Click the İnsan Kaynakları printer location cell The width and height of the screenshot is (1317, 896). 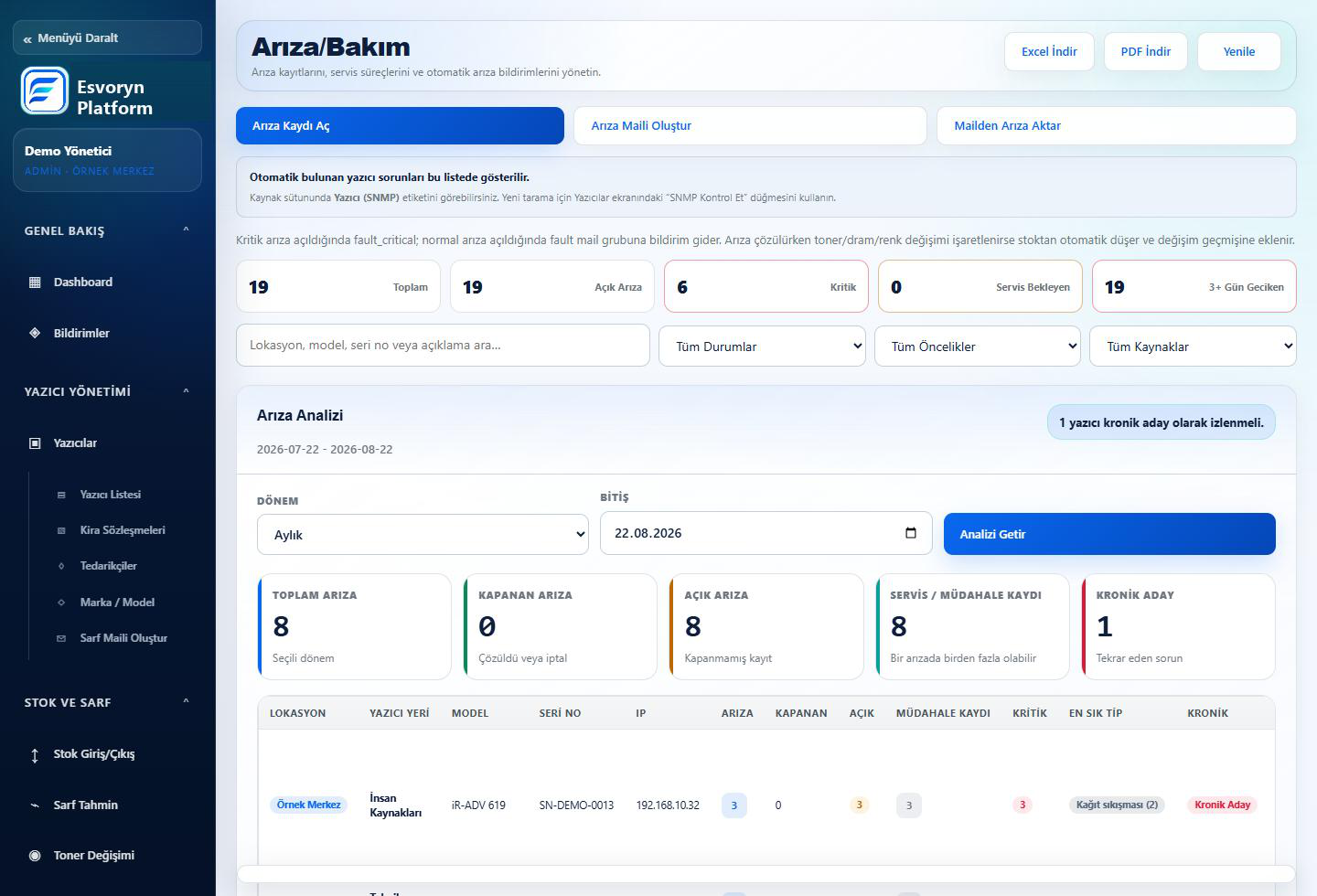(396, 805)
